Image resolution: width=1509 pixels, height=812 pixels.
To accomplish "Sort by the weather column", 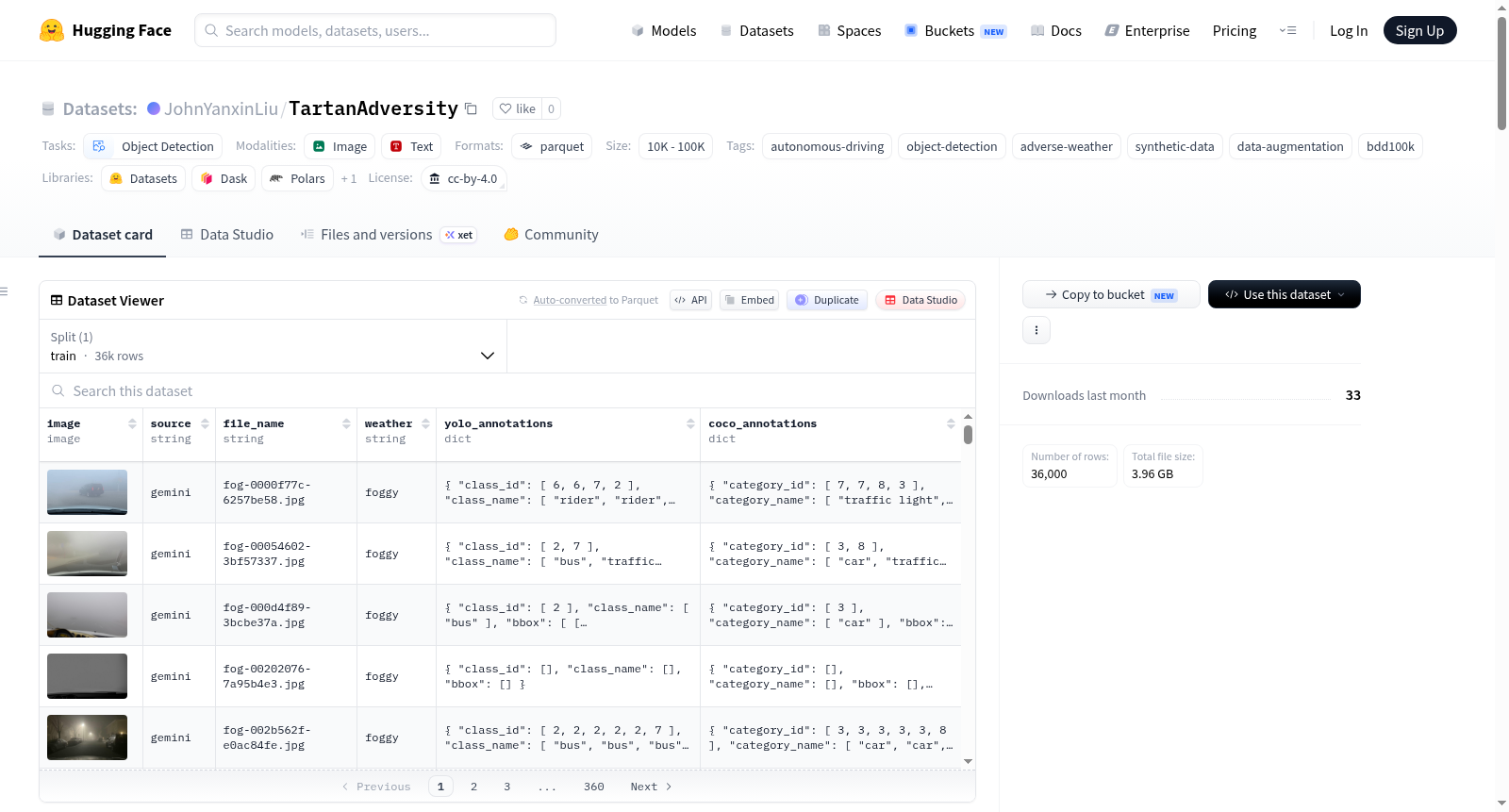I will click(425, 423).
